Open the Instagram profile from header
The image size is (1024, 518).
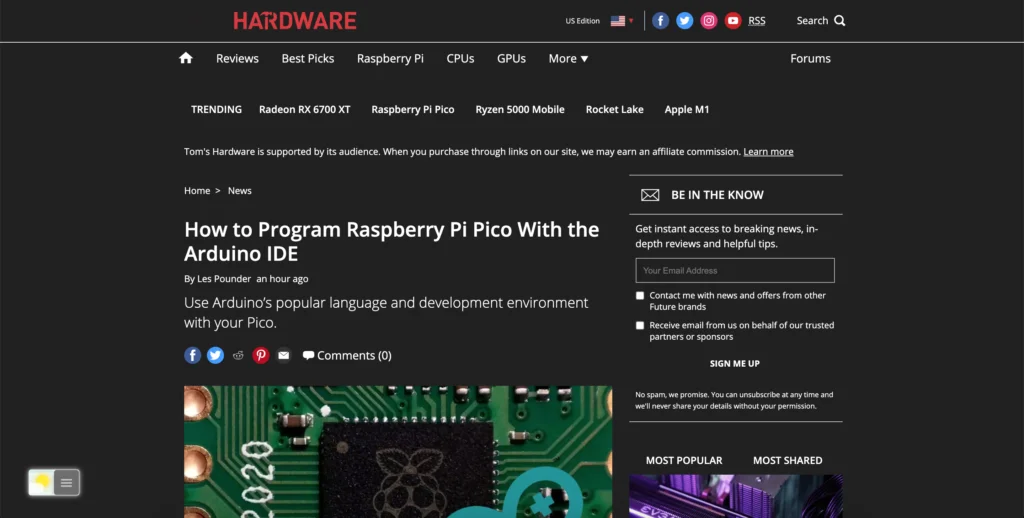click(x=709, y=21)
